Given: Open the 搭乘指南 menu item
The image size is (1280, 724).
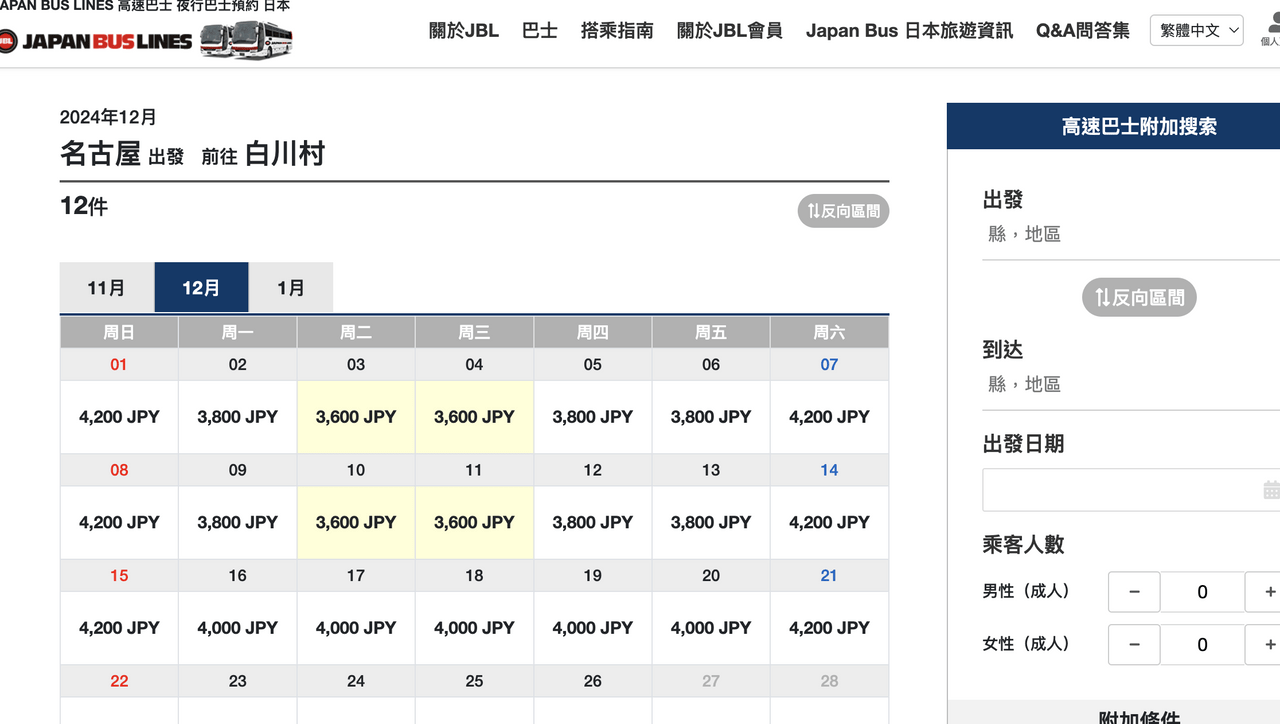Looking at the screenshot, I should [617, 31].
